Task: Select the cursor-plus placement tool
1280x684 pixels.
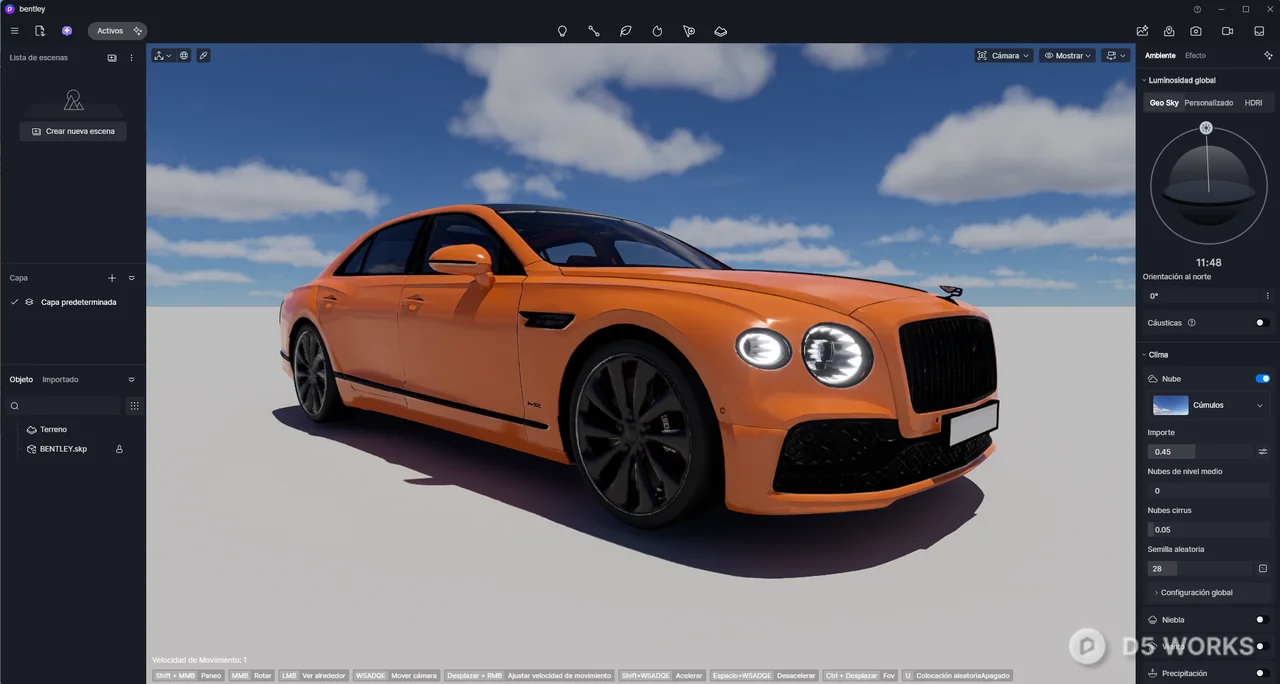Action: click(x=689, y=31)
